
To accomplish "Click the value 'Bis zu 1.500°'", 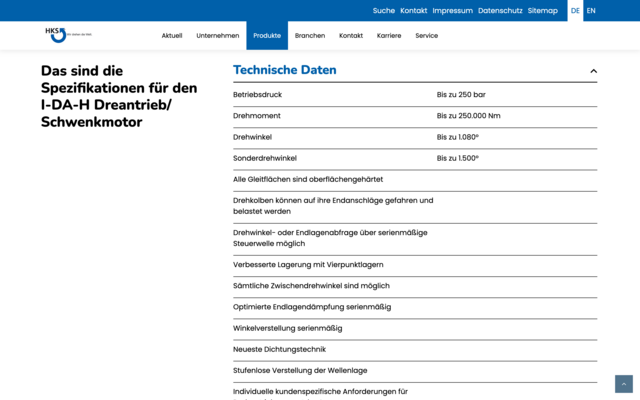I will click(x=458, y=158).
